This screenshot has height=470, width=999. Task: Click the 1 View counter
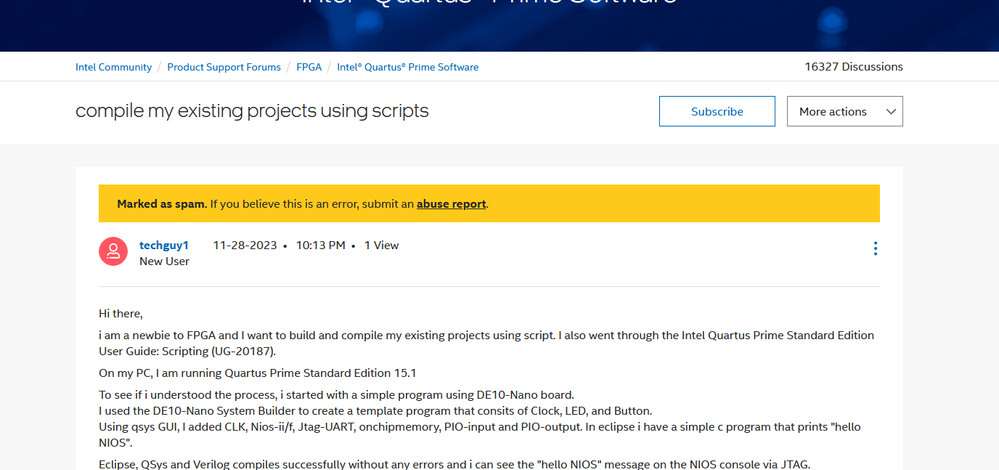pyautogui.click(x=381, y=245)
